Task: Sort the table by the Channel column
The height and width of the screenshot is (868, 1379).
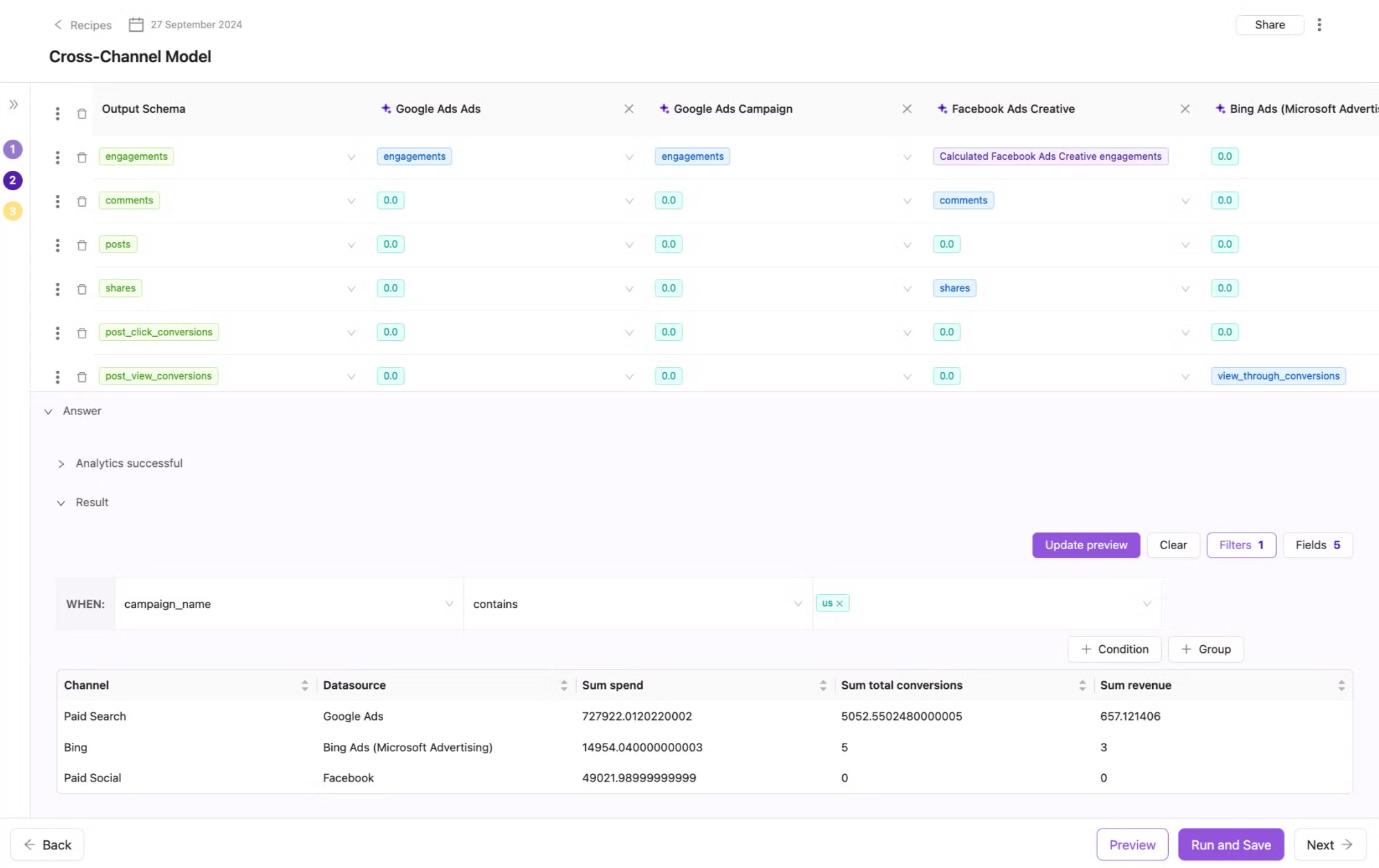Action: point(304,685)
